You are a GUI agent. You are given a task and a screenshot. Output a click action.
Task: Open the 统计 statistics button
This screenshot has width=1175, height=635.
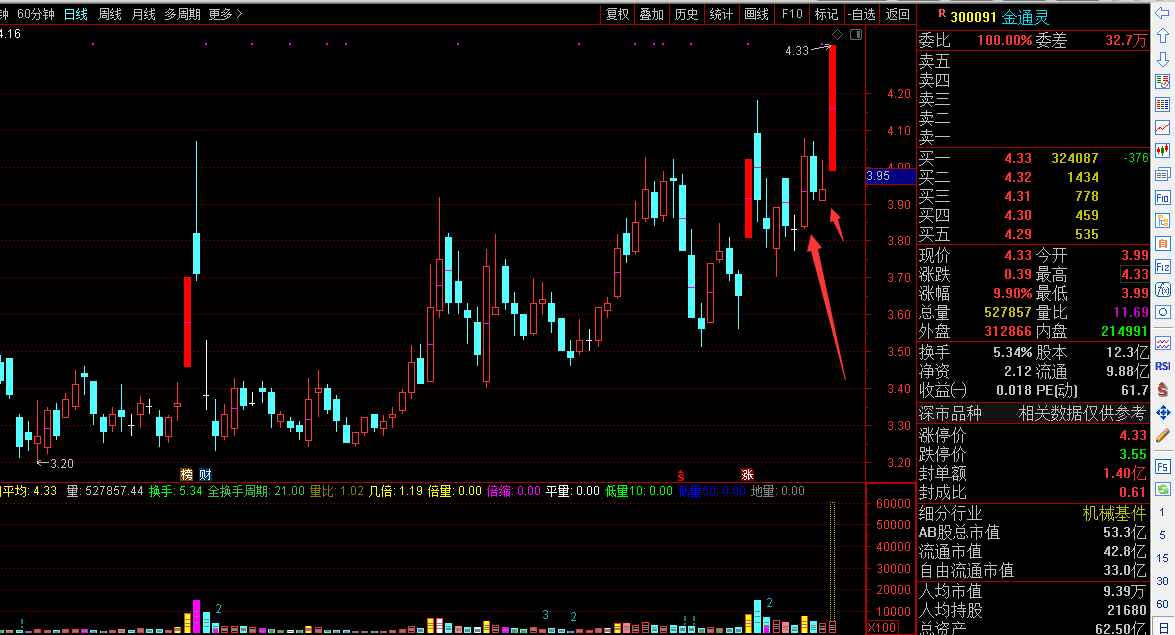click(x=721, y=14)
